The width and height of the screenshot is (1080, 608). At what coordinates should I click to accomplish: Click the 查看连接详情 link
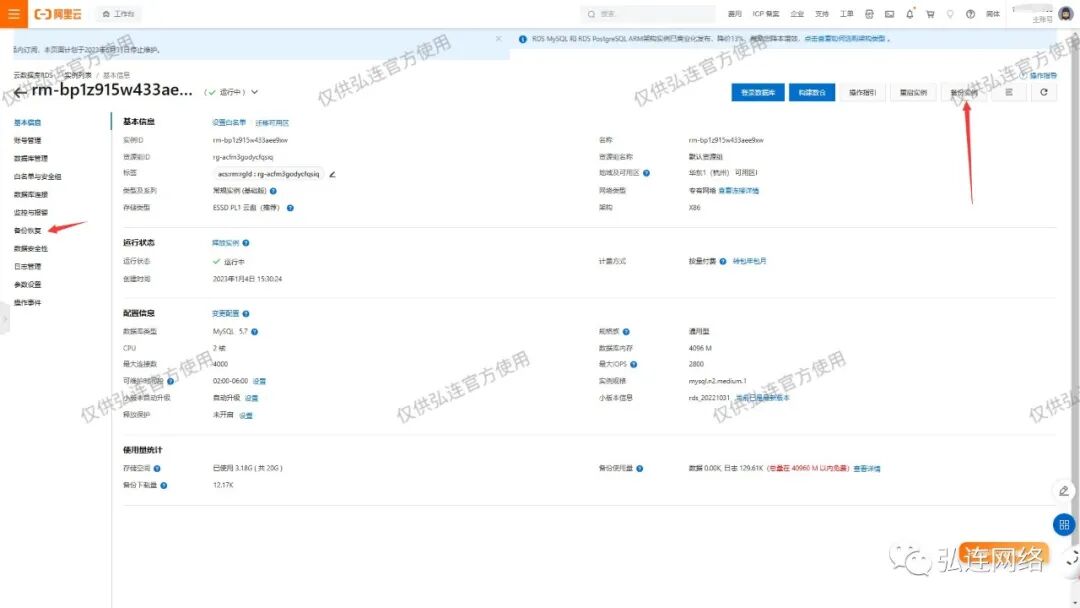coord(738,191)
